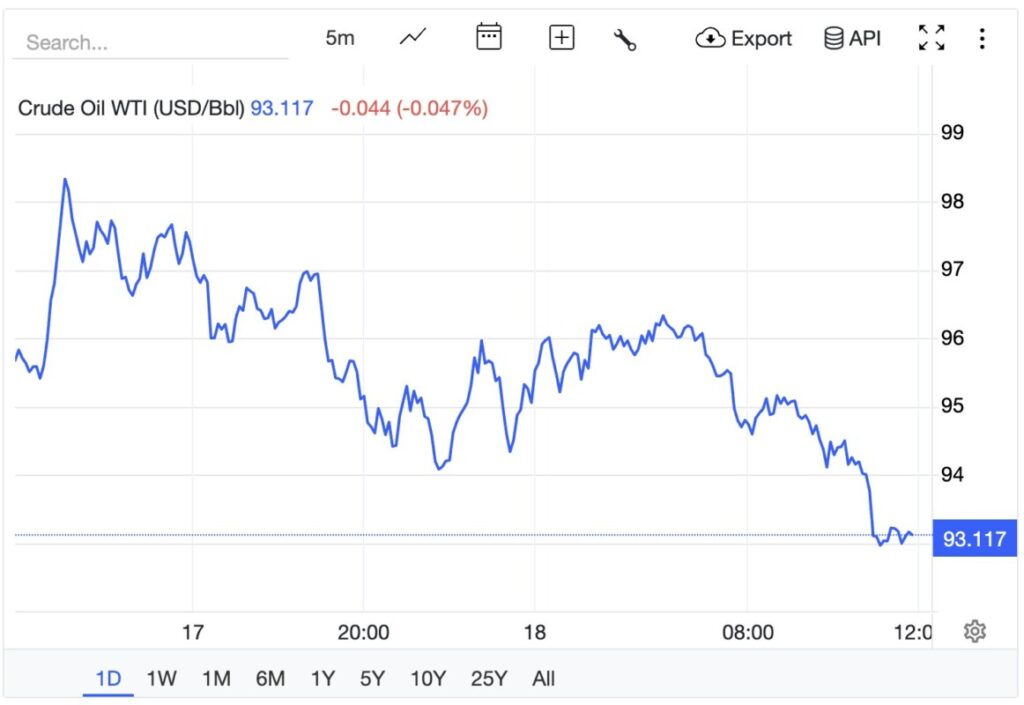The image size is (1024, 705).
Task: Switch to the 1Y view
Action: pos(322,678)
